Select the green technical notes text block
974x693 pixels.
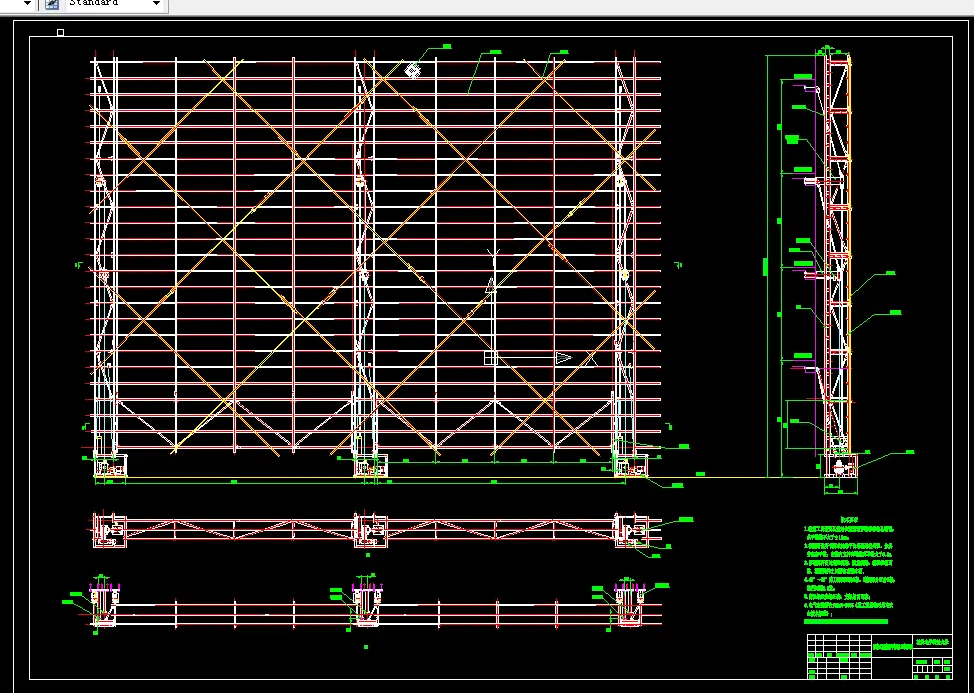point(849,566)
